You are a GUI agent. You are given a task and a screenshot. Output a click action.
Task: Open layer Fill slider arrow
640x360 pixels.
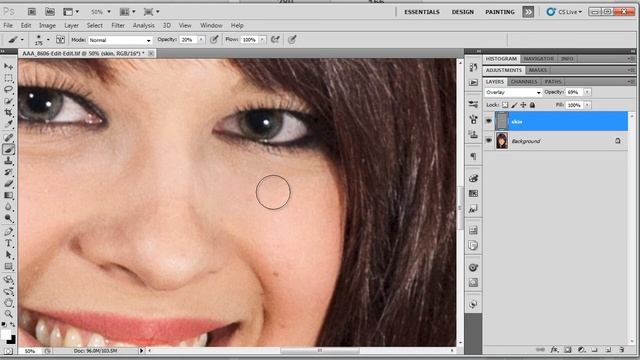click(x=587, y=105)
